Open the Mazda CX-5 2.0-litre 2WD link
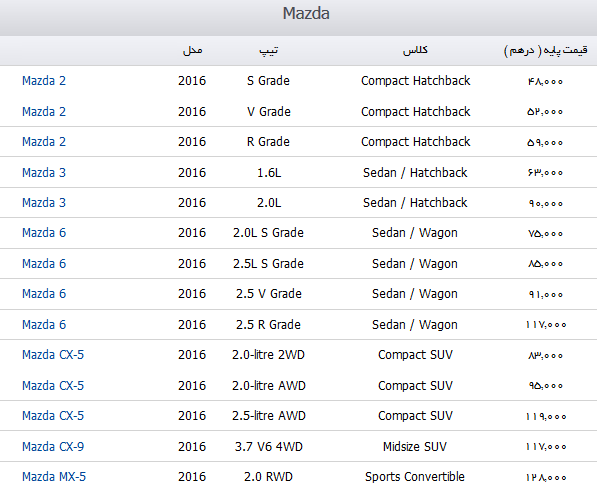 pos(53,354)
